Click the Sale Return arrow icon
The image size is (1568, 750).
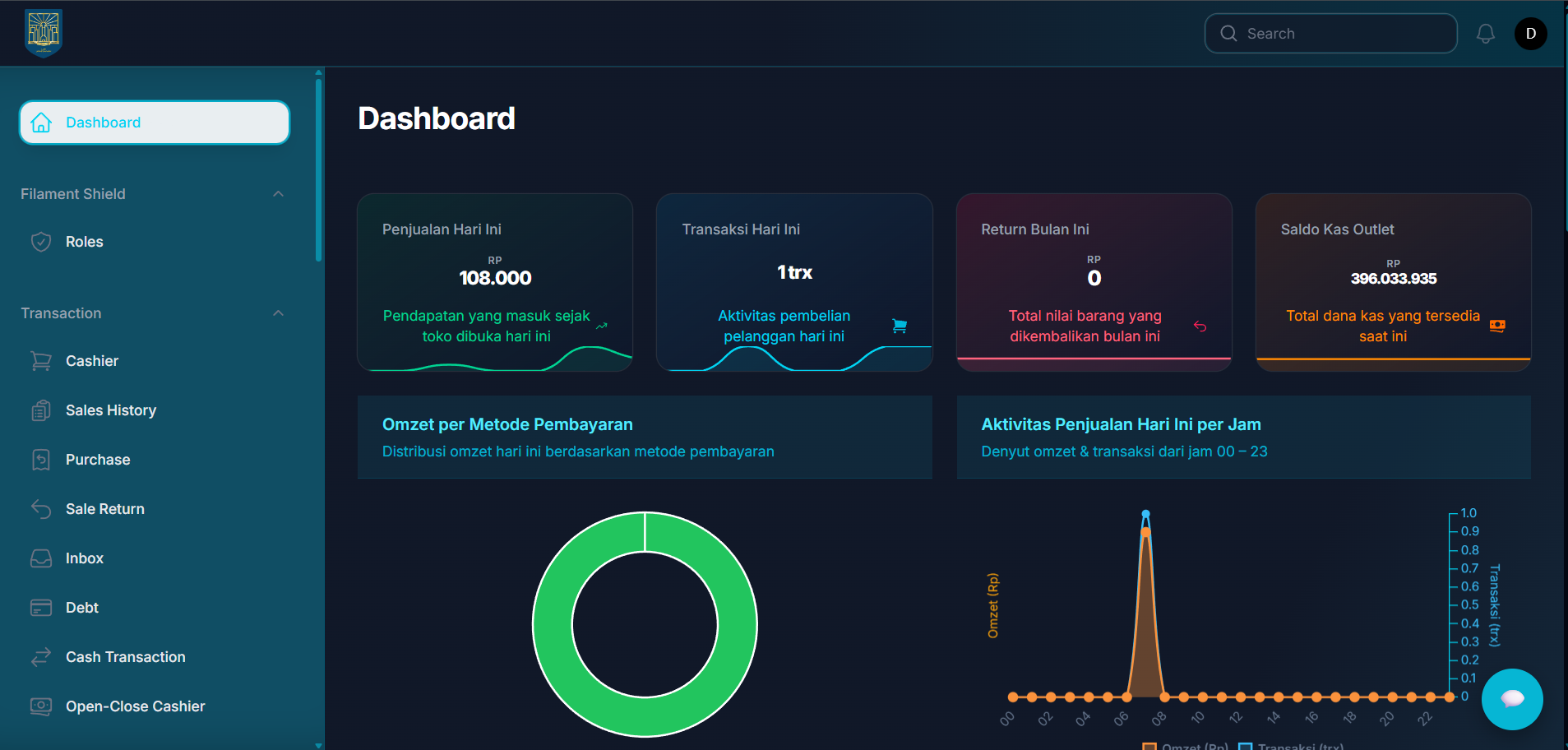coord(41,509)
